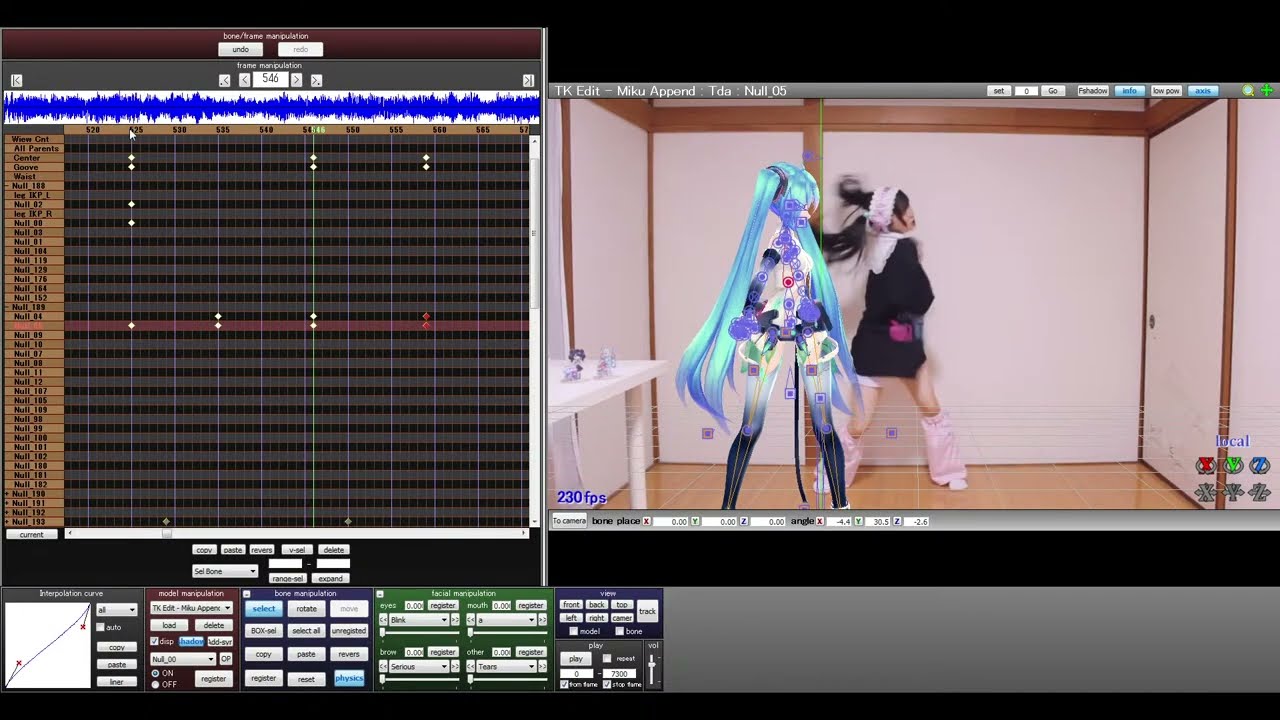Click the green move-view cross icon
Screen dimensions: 1280x720
point(1267,91)
